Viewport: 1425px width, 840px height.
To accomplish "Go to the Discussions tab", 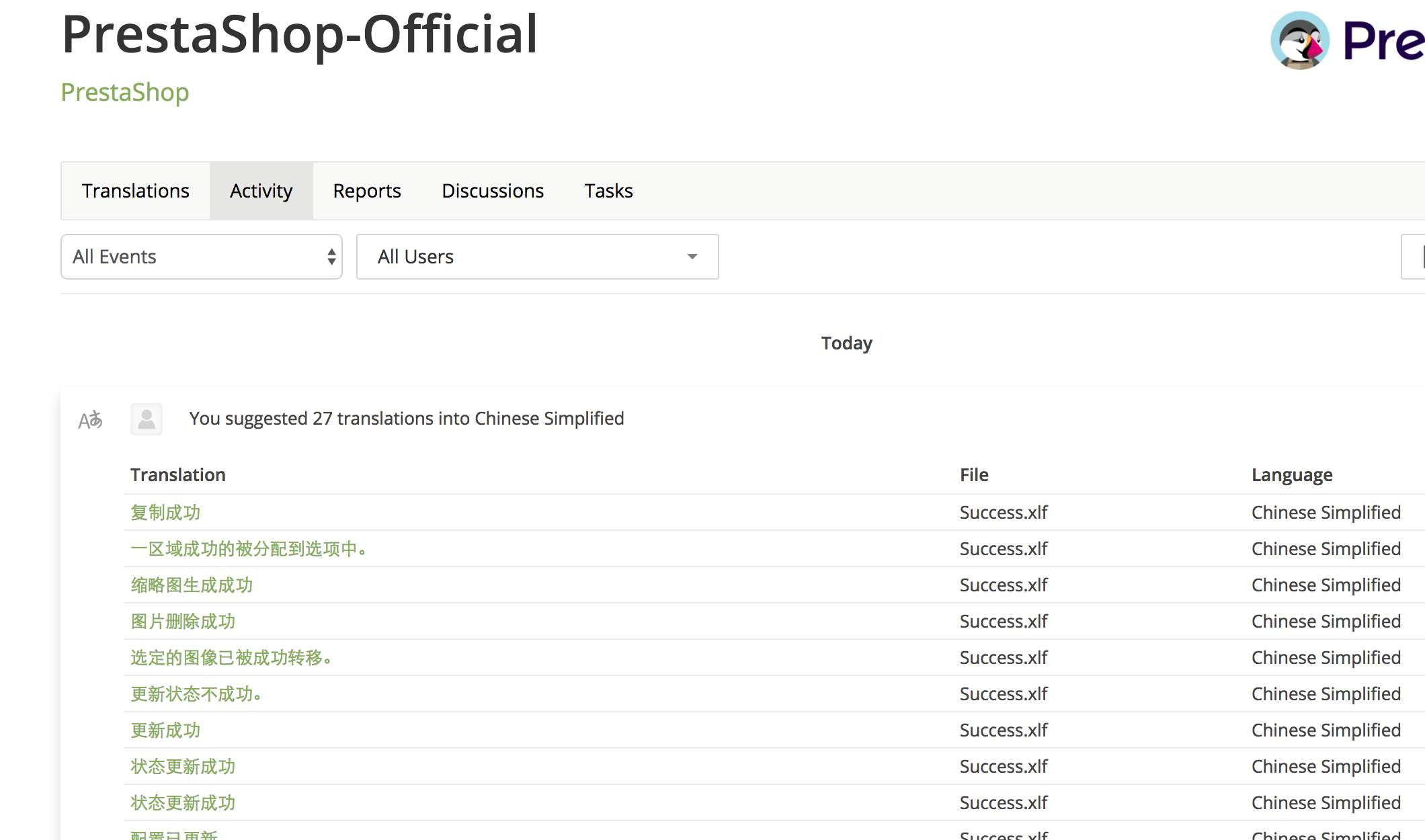I will (493, 191).
